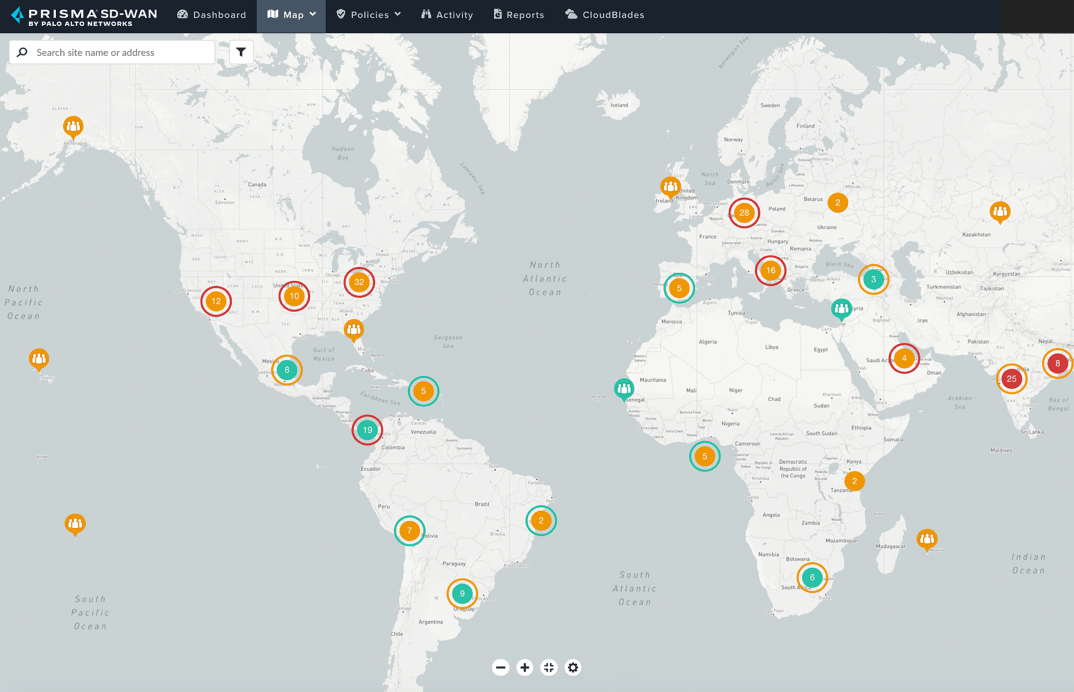This screenshot has width=1074, height=692.
Task: Zoom out with the minus button
Action: [501, 667]
